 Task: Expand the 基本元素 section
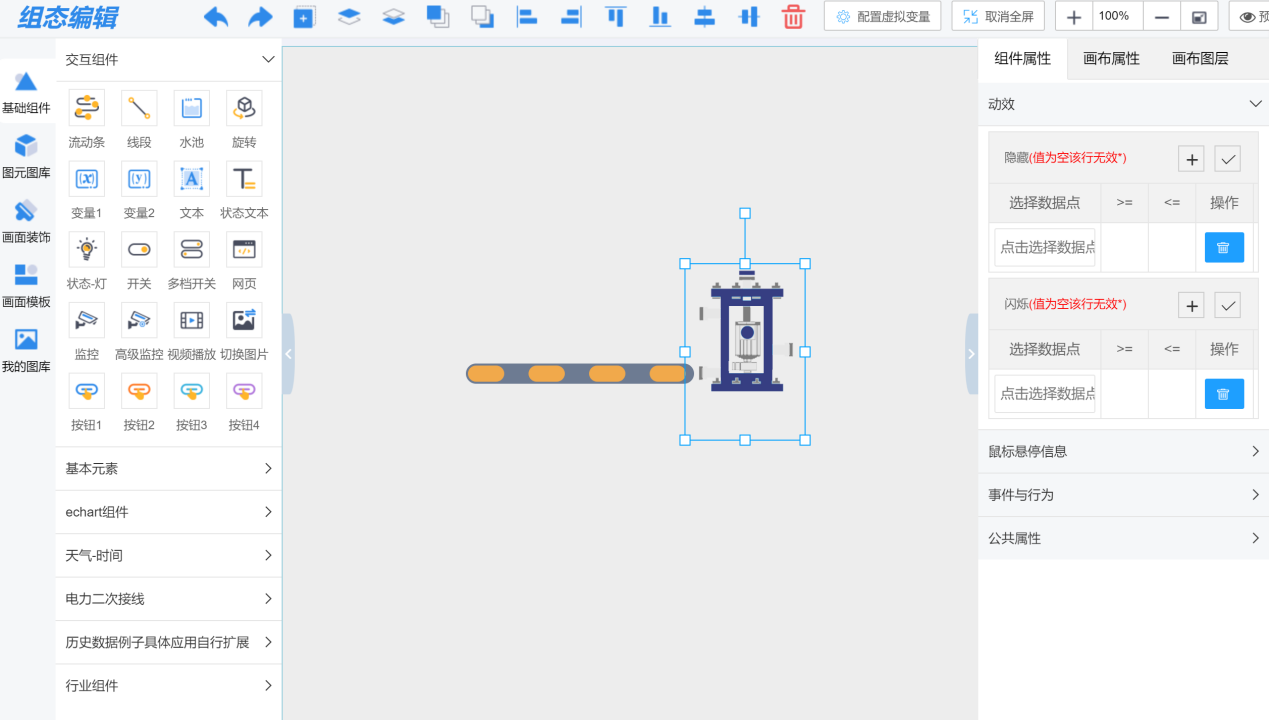[168, 469]
